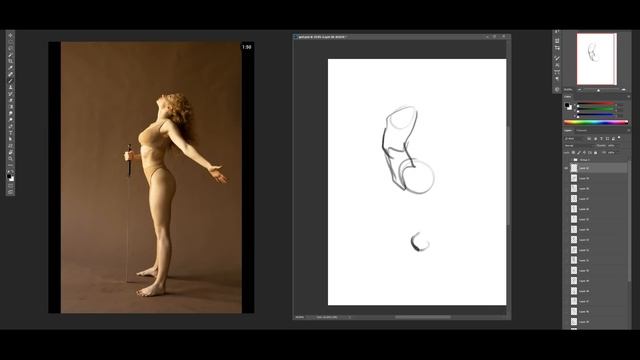Filter layers by smart objects
The height and width of the screenshot is (360, 640).
tap(613, 139)
